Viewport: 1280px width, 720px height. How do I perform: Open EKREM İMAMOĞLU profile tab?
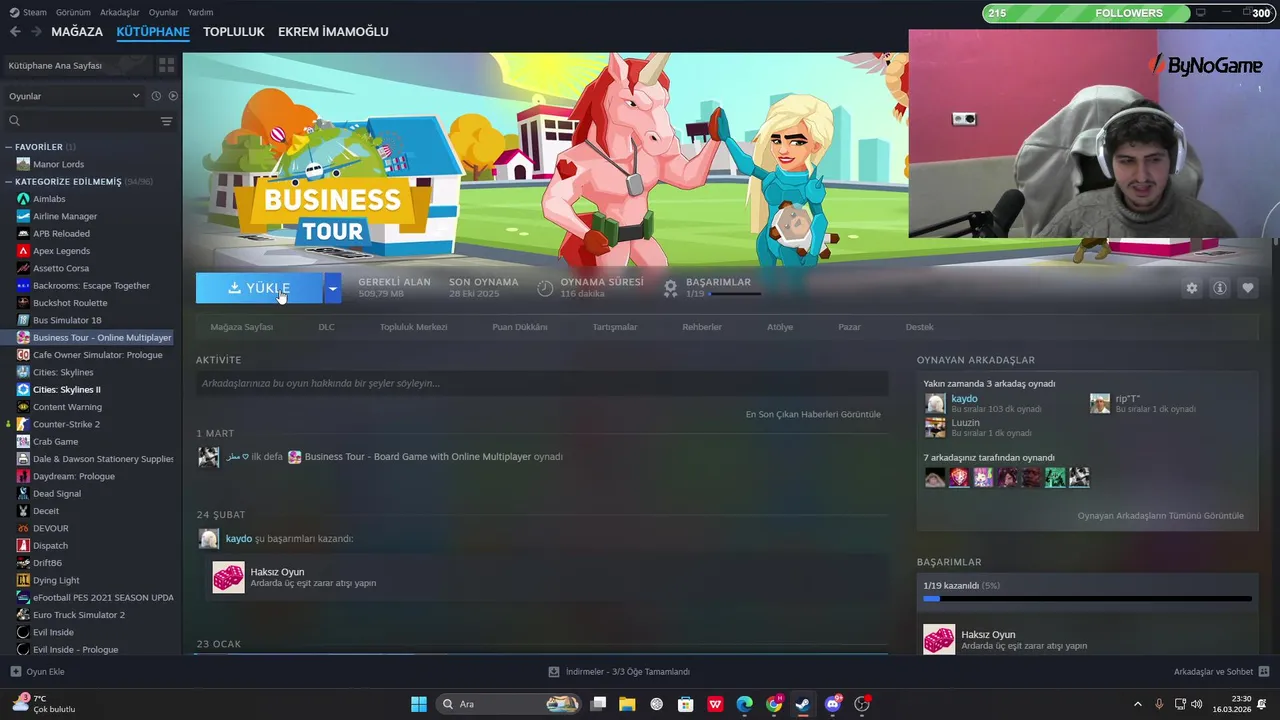click(333, 32)
